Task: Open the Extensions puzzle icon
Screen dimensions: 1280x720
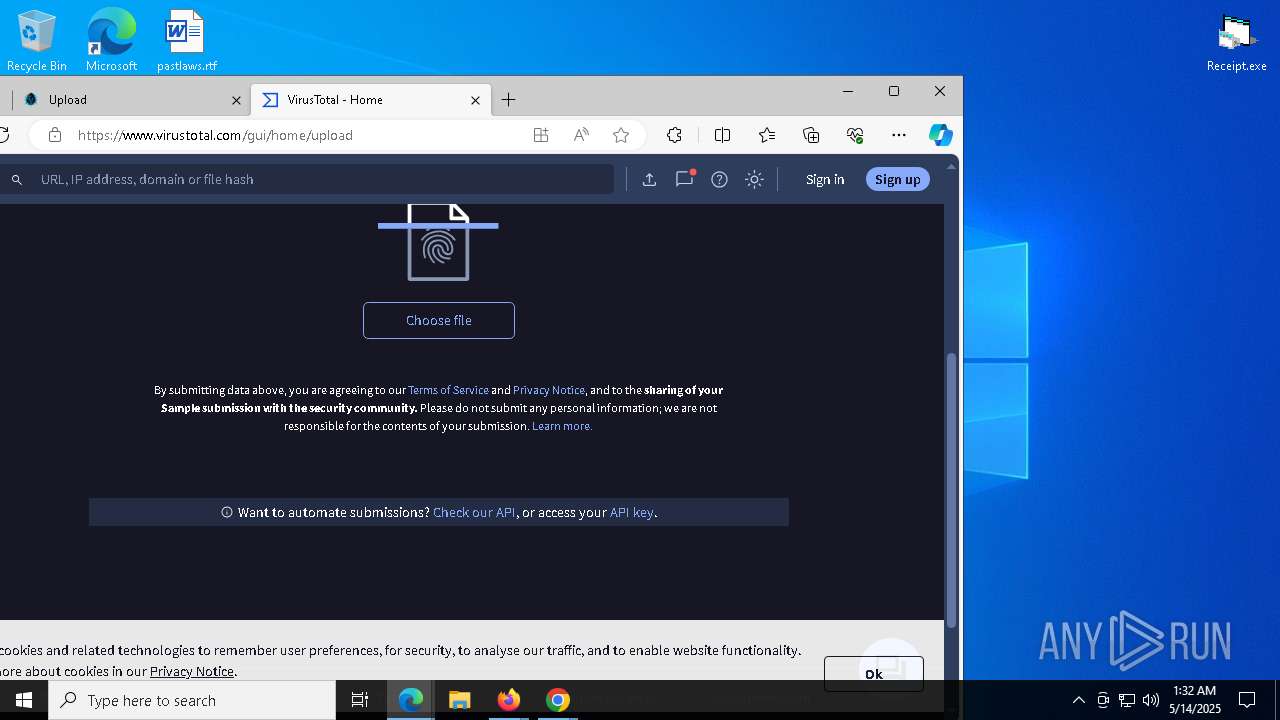Action: click(674, 135)
